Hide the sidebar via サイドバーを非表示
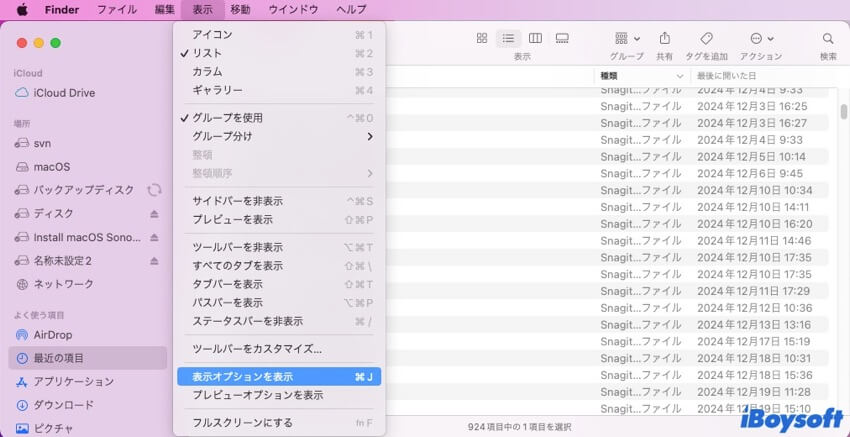850x437 pixels. pyautogui.click(x=237, y=201)
